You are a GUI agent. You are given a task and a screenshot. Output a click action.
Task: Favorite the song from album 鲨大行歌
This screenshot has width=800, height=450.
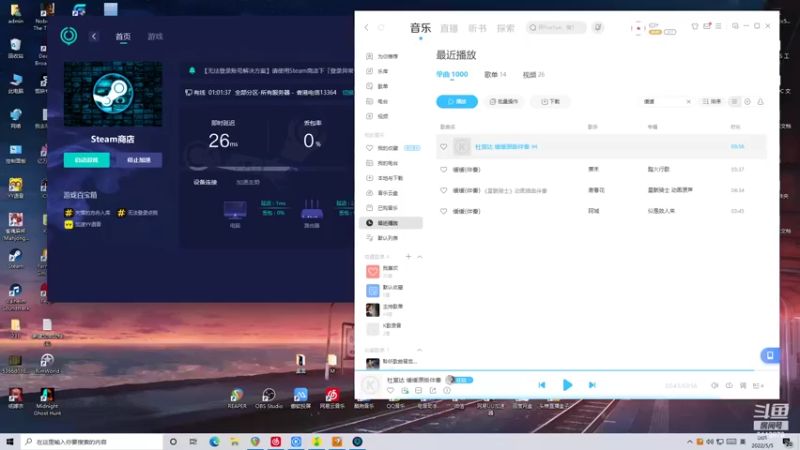[443, 169]
